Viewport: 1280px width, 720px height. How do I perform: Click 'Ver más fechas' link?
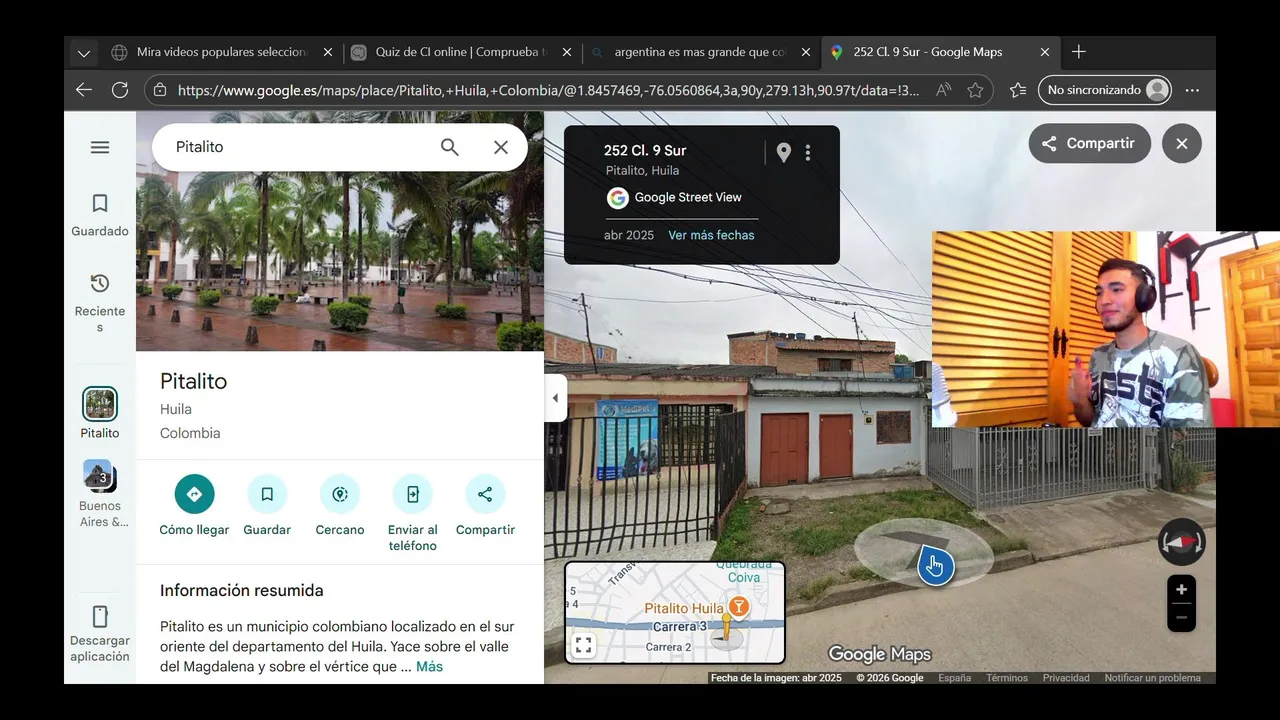[711, 235]
